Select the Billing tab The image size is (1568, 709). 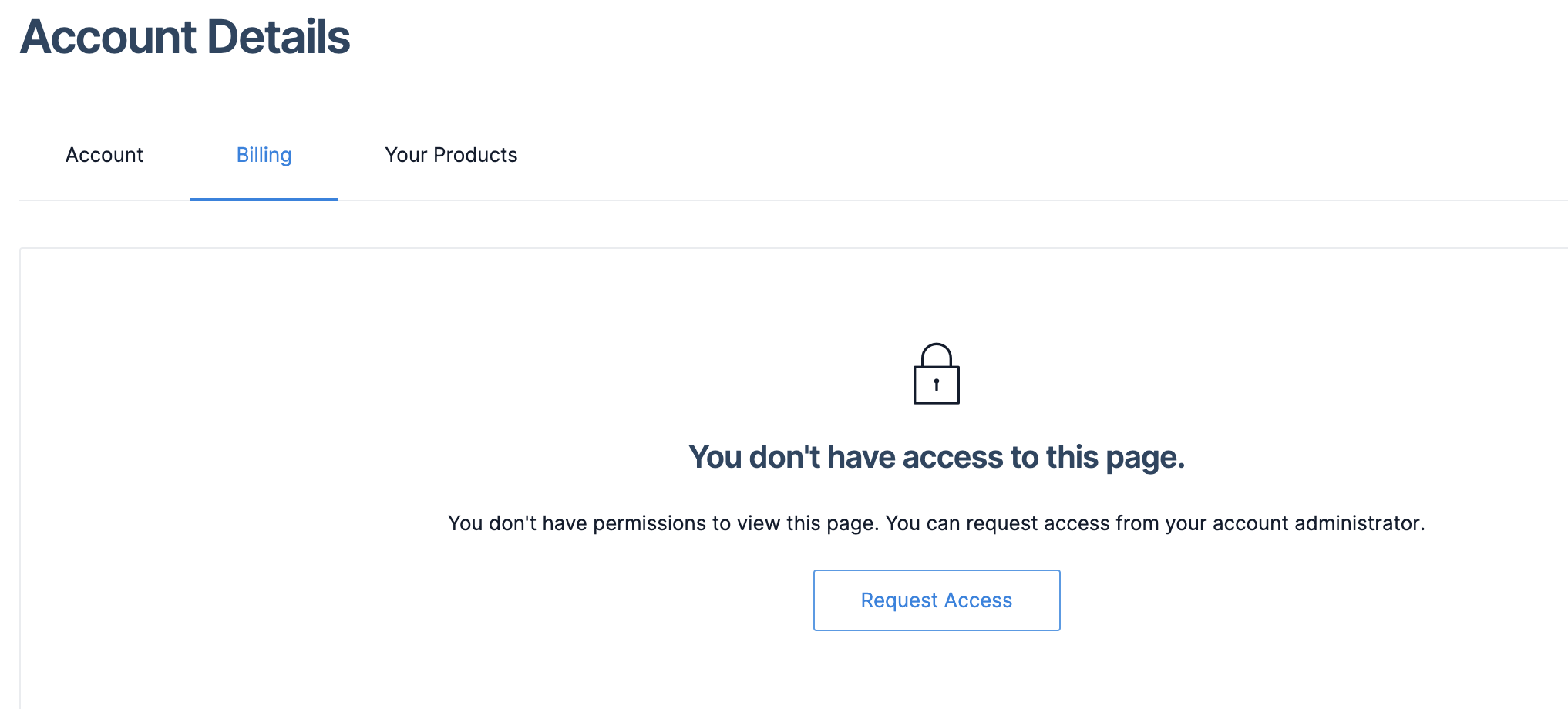[x=264, y=155]
